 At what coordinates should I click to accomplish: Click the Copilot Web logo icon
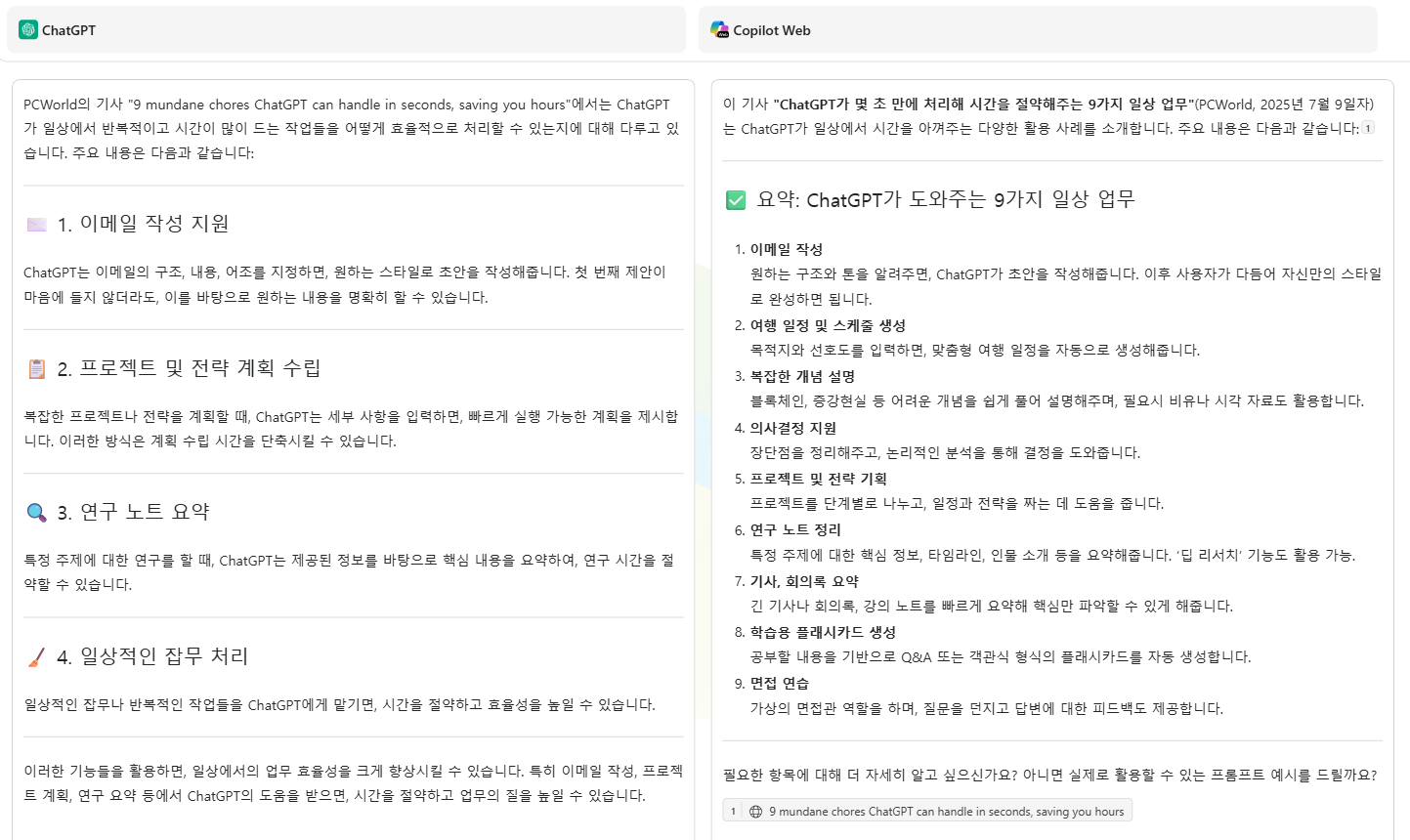click(719, 30)
